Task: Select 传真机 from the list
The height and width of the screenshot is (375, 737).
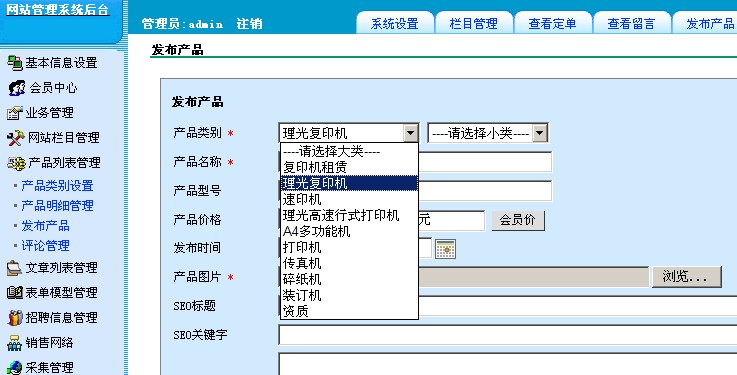Action: click(x=349, y=263)
